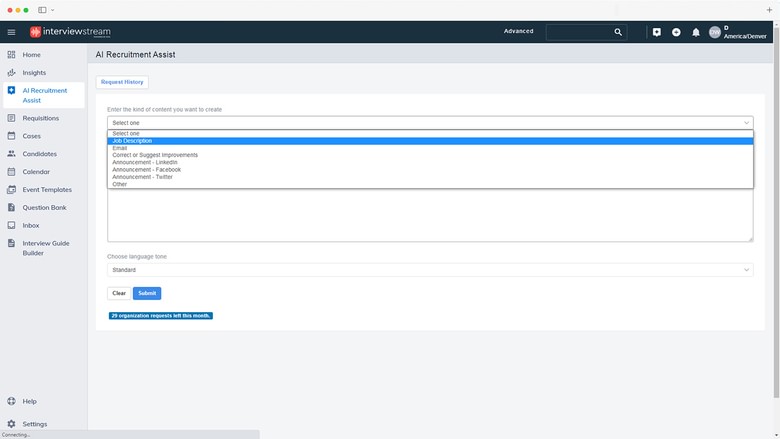The width and height of the screenshot is (780, 439).
Task: Open new browser tab plus
Action: pyautogui.click(x=769, y=10)
